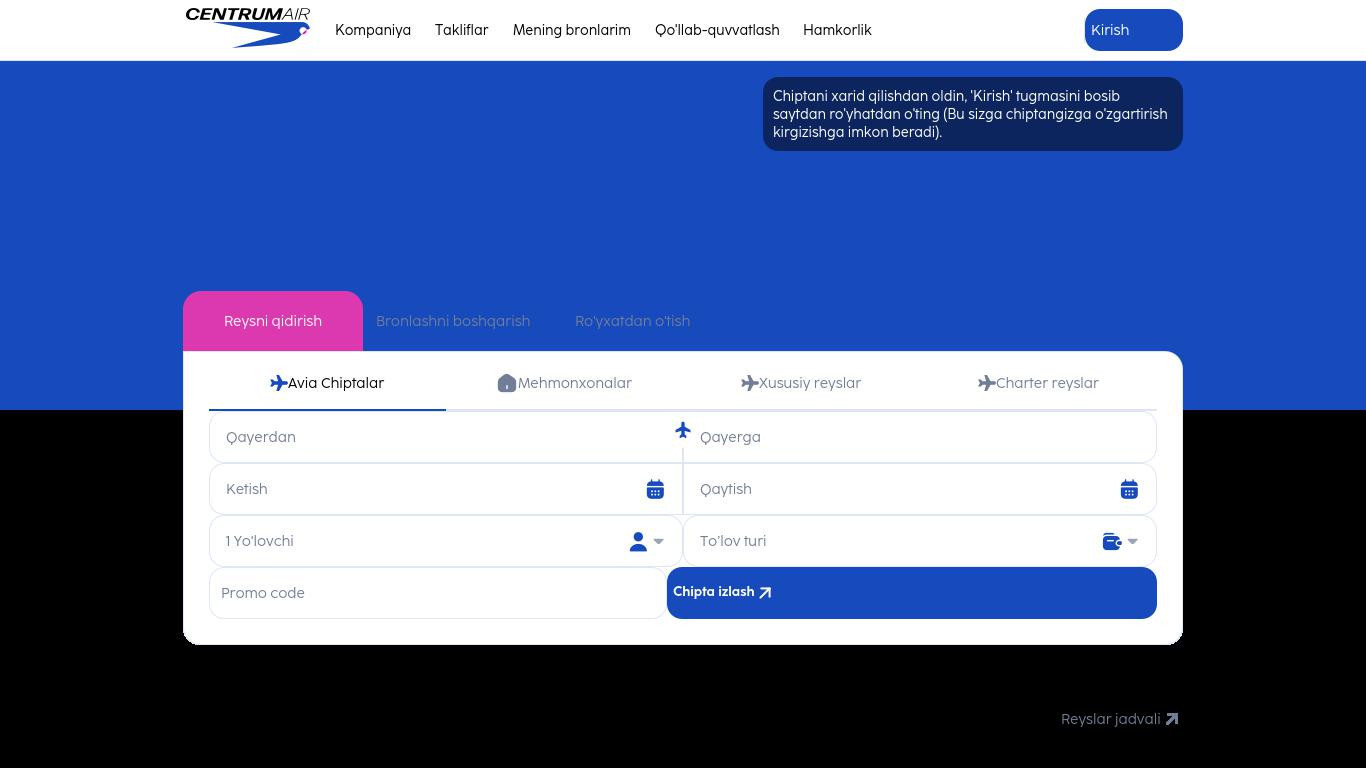Click the Promo code input field
The height and width of the screenshot is (768, 1366).
click(x=438, y=593)
